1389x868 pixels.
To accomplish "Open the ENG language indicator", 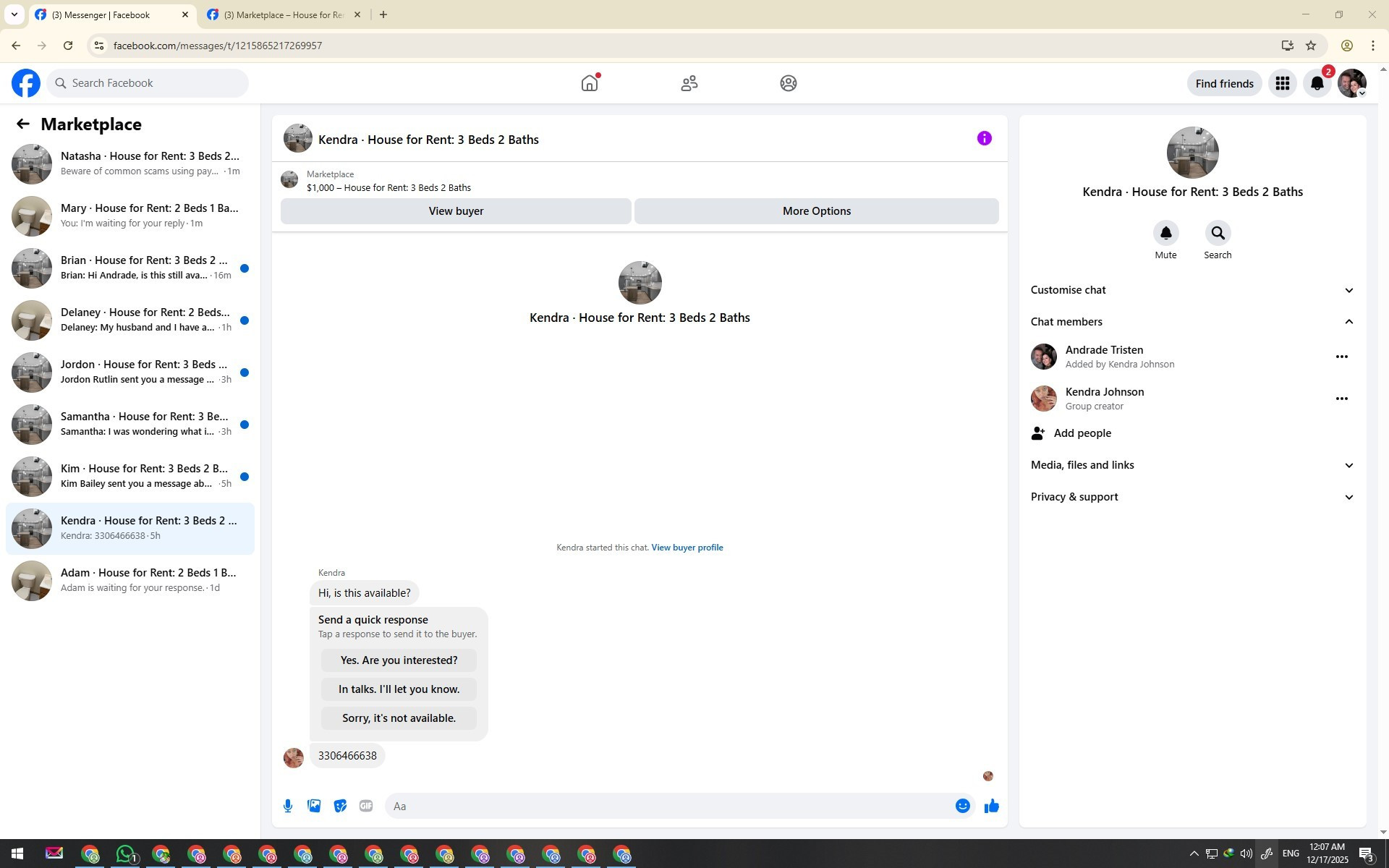I will 1291,854.
